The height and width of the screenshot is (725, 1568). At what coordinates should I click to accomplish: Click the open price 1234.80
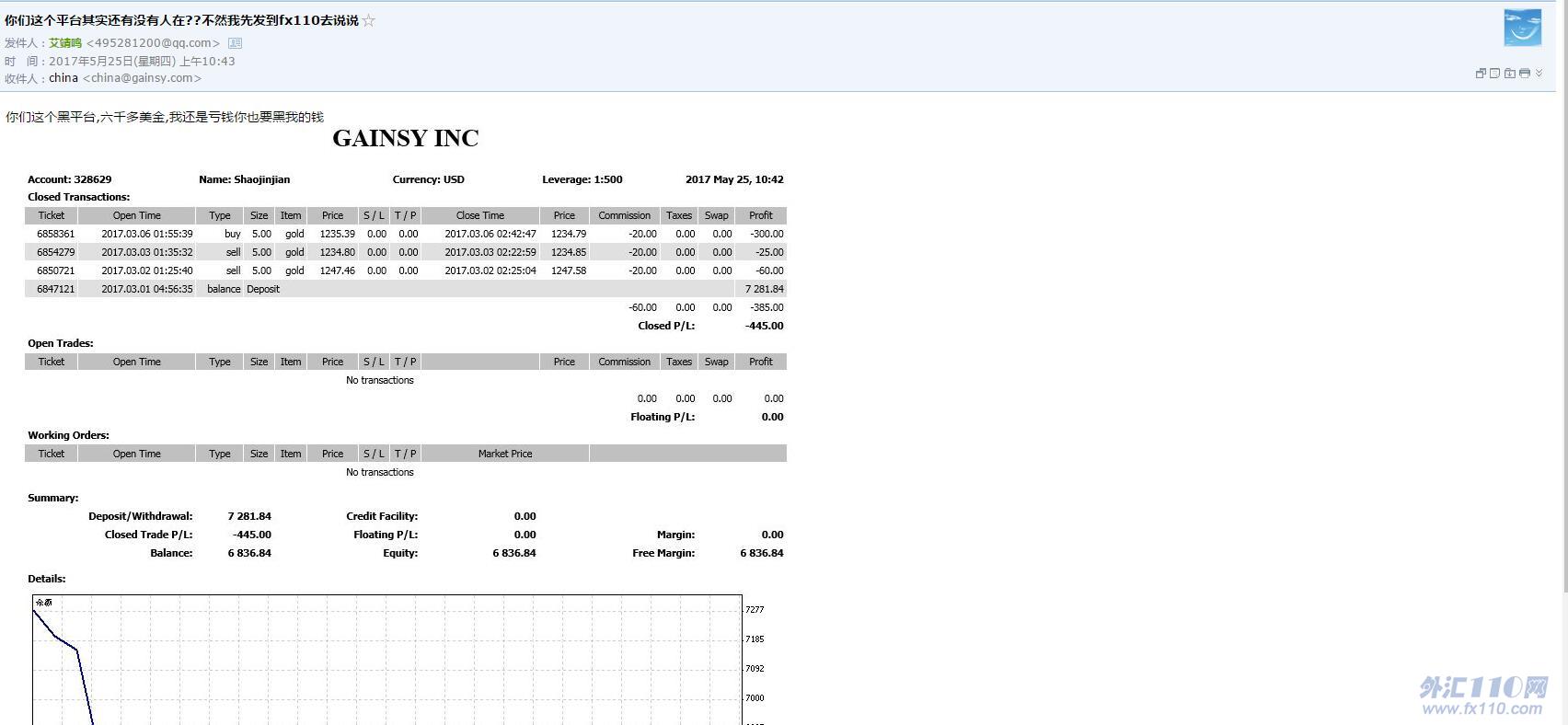tap(338, 252)
